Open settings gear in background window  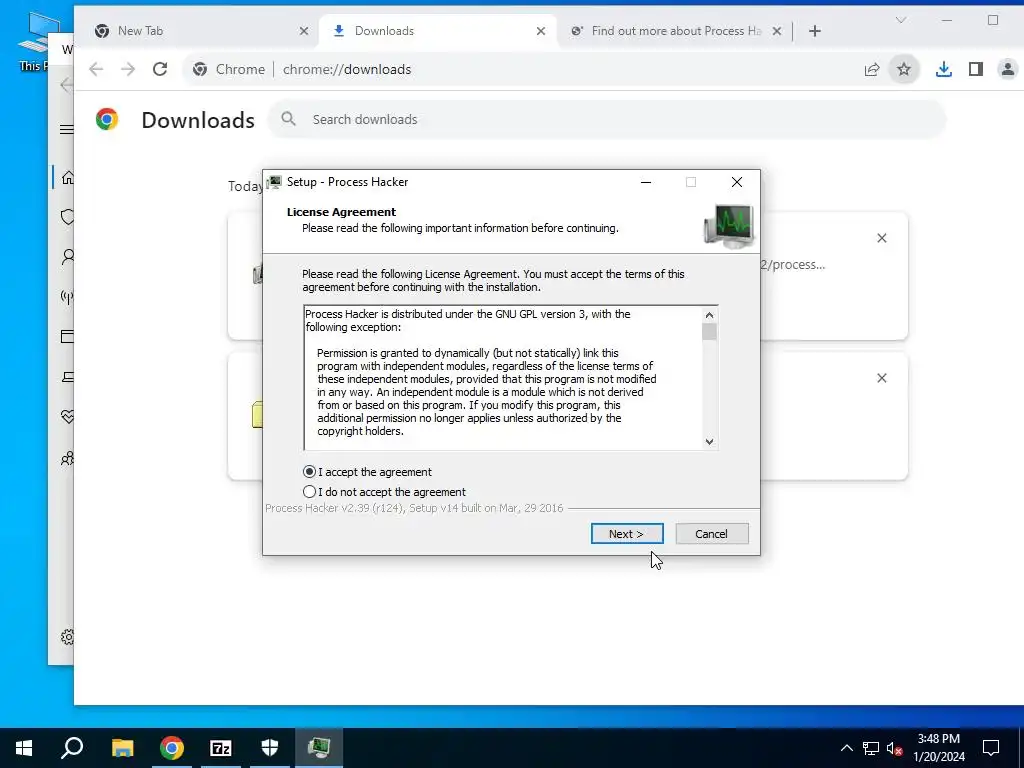coord(67,637)
